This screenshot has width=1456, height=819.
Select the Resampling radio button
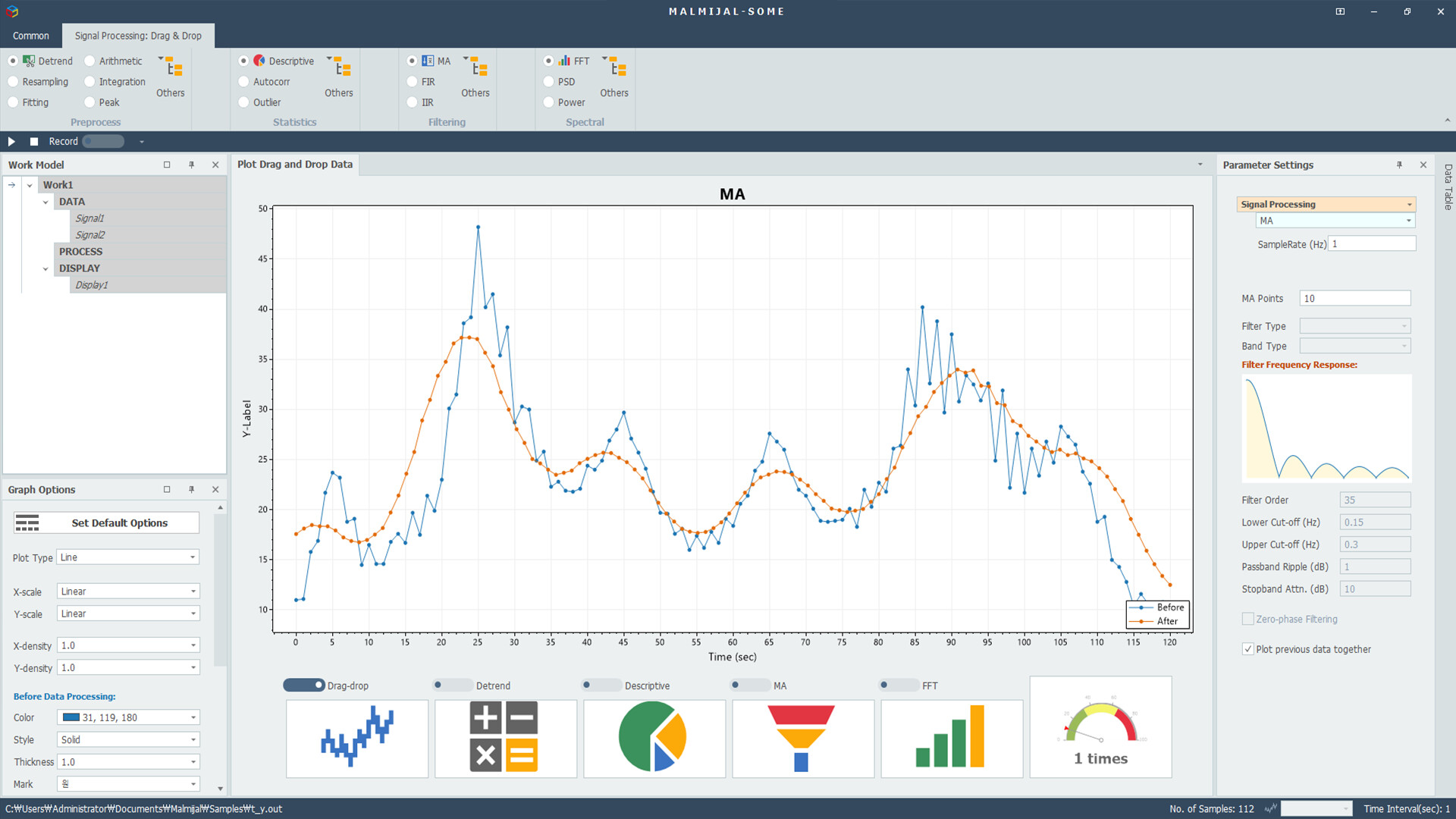(x=14, y=82)
